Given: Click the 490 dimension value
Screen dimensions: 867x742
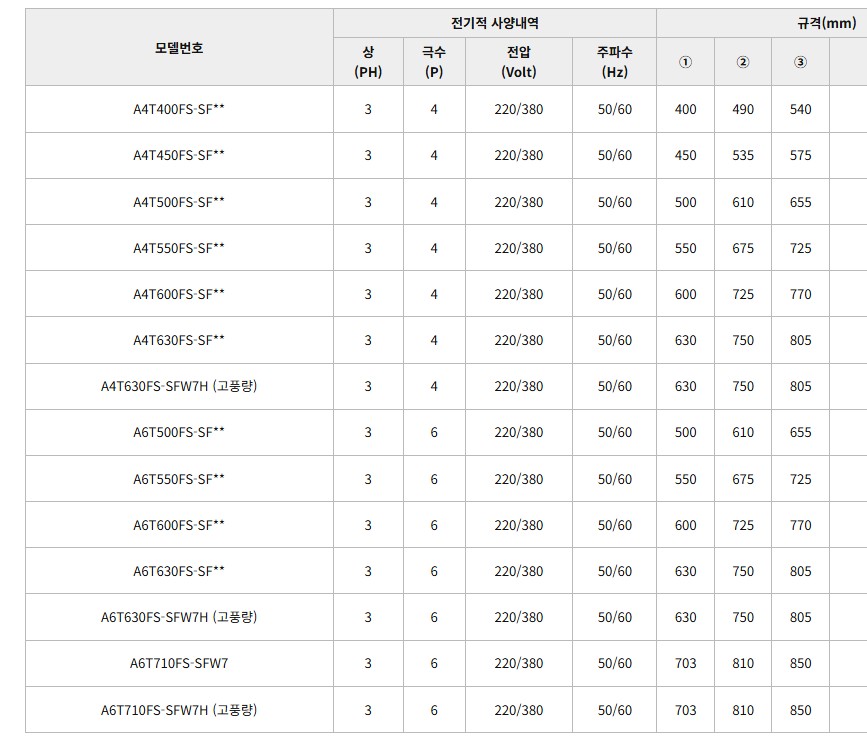Looking at the screenshot, I should [x=742, y=109].
